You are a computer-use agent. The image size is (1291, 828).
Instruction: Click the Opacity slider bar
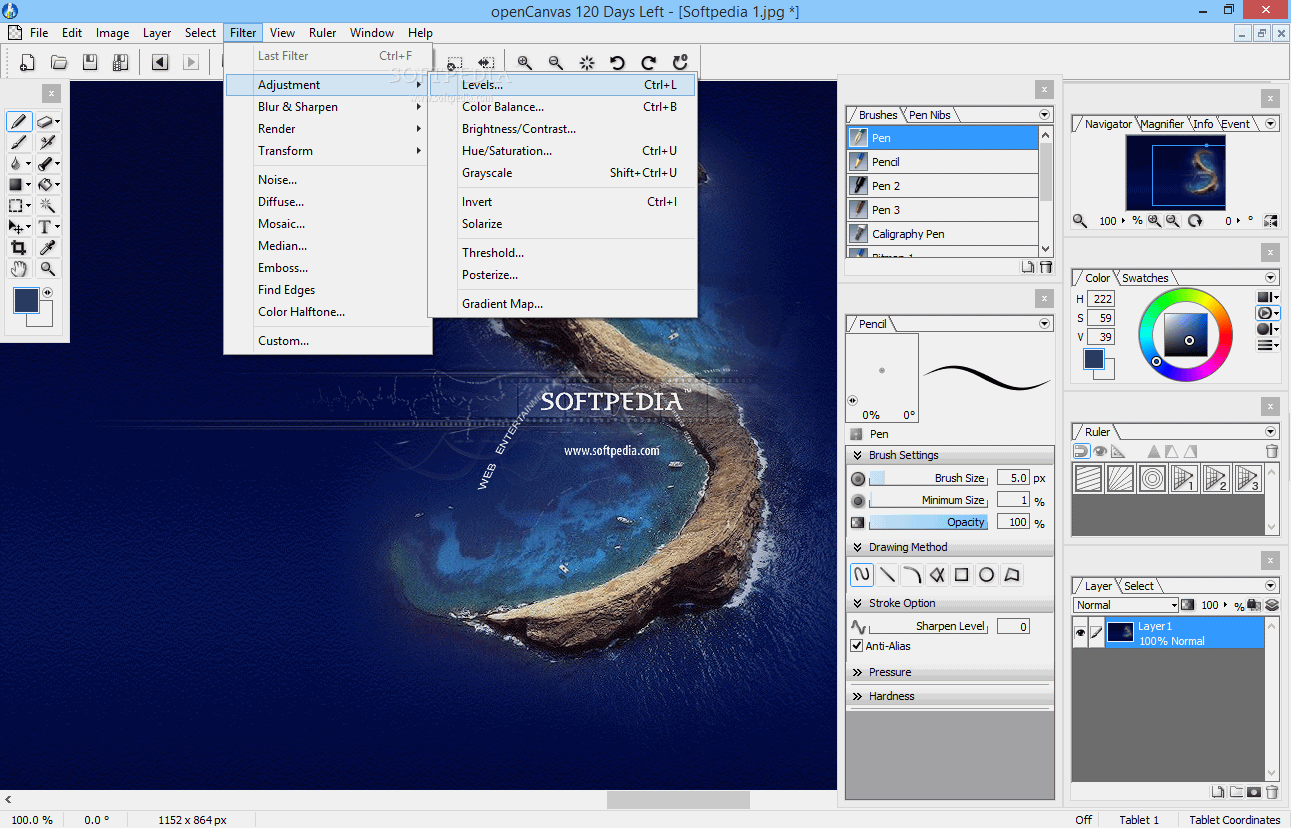928,522
